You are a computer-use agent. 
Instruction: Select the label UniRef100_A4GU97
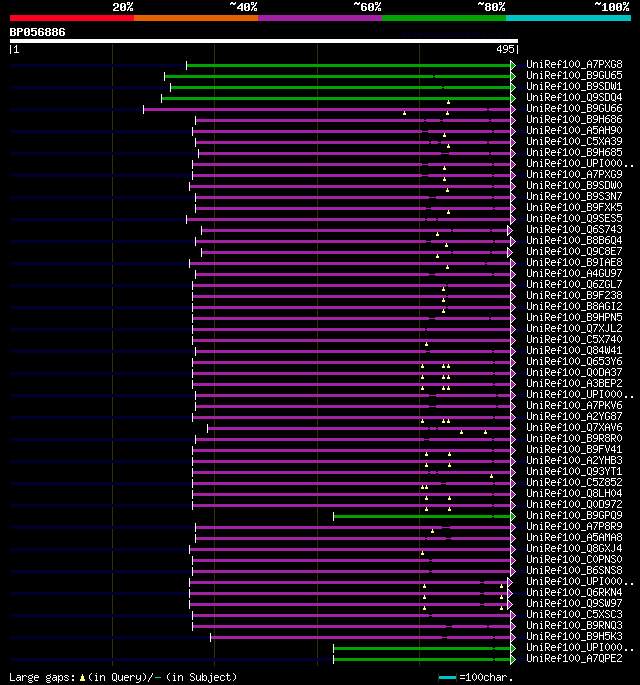click(574, 273)
